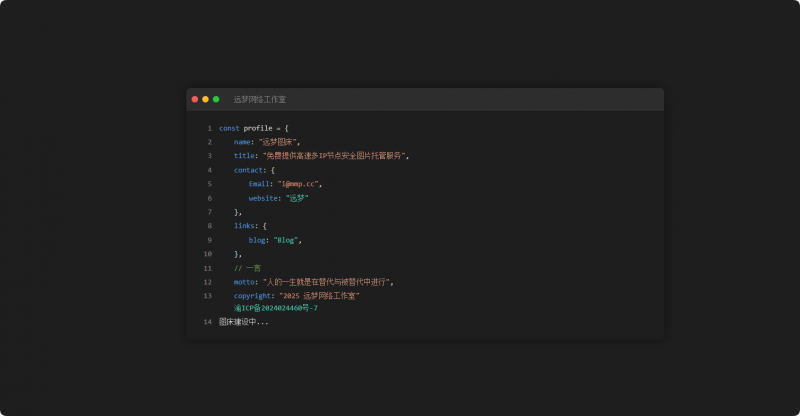Click the yellow minimize dot
The image size is (800, 416).
click(205, 99)
